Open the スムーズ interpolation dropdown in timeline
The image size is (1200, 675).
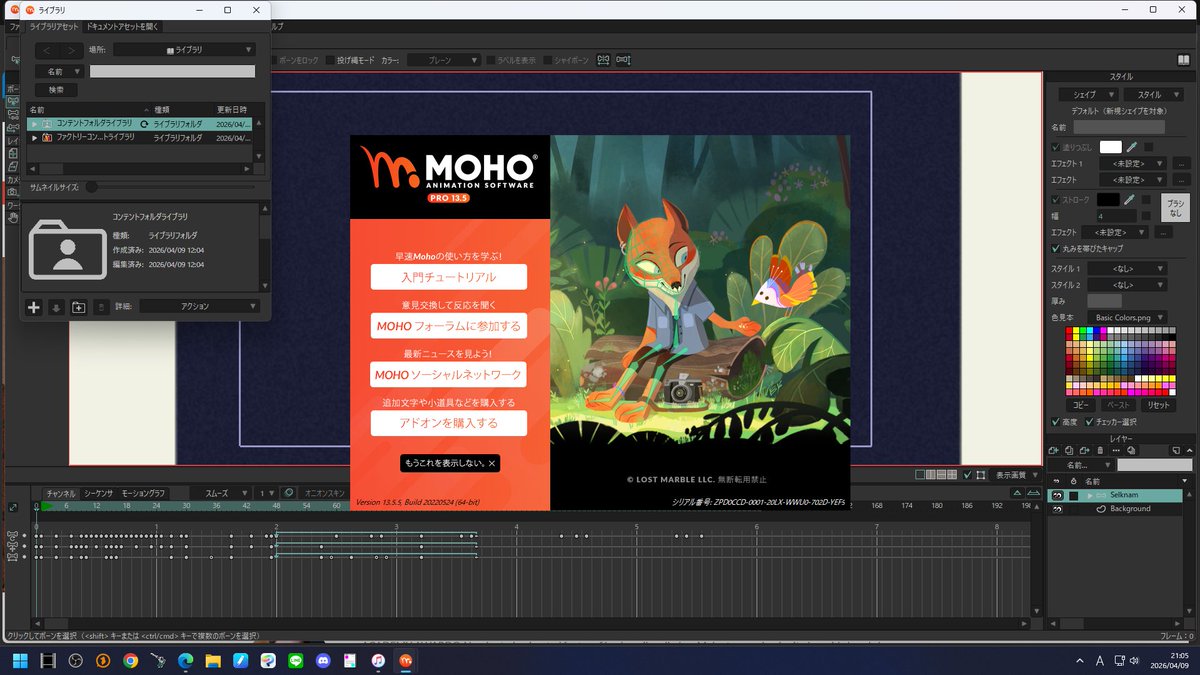222,493
